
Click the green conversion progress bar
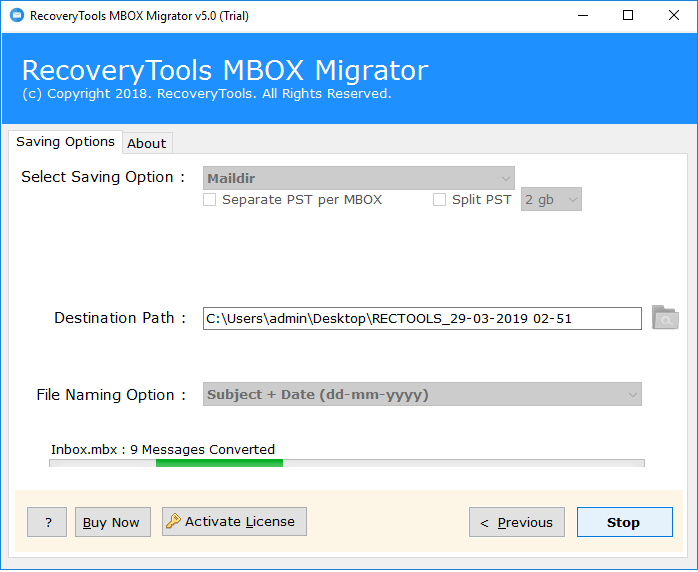coord(347,463)
